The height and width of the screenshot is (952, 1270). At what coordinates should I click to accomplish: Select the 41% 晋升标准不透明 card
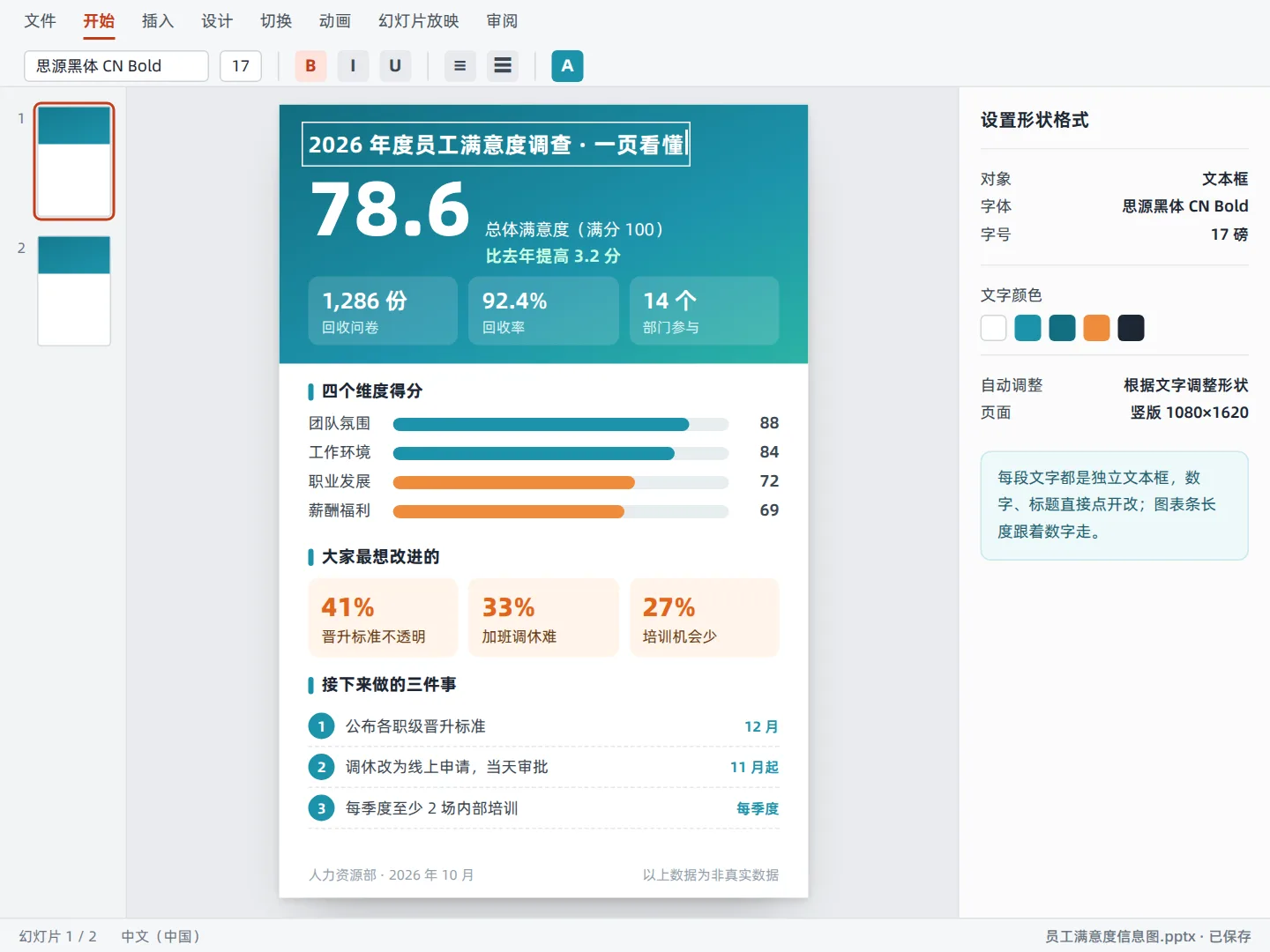[383, 618]
